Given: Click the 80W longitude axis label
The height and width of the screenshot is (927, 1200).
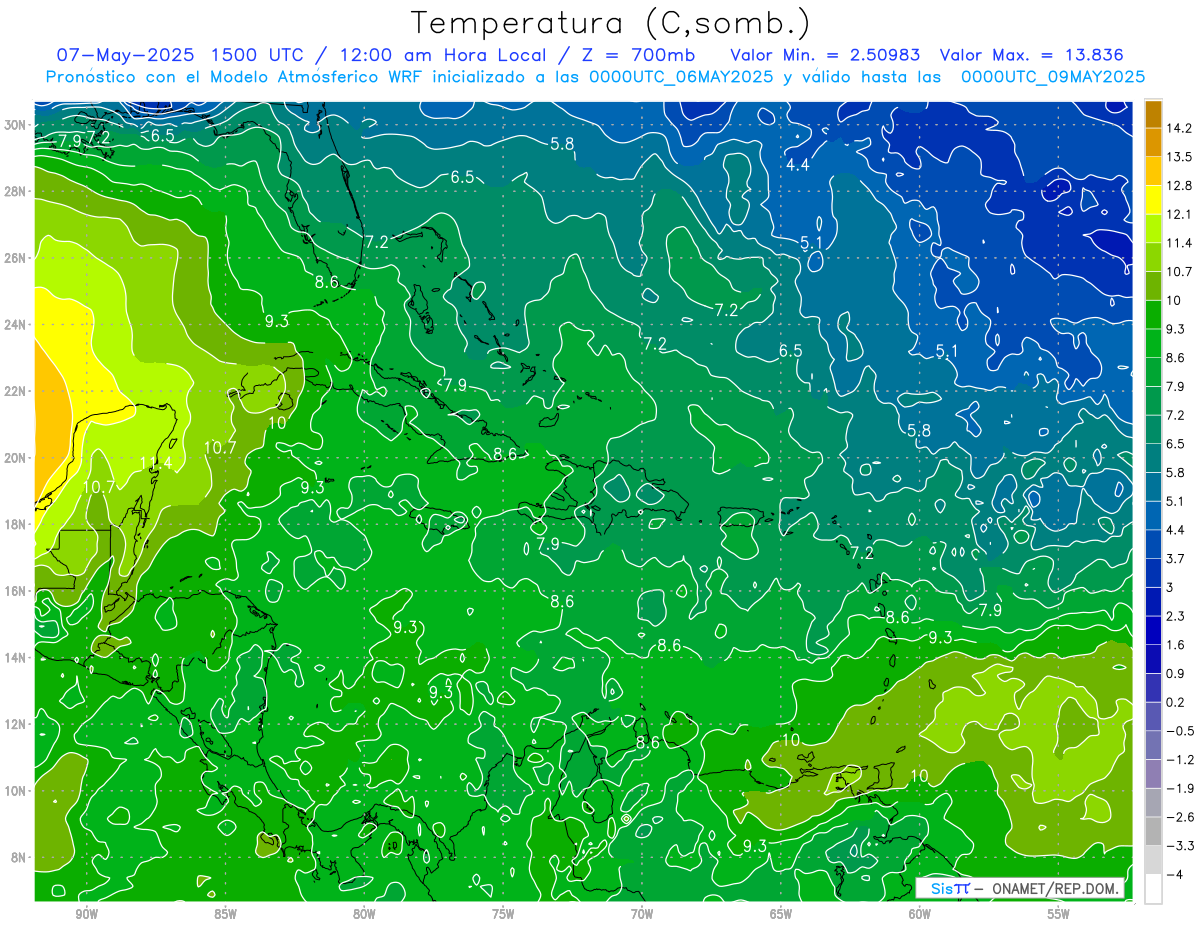Looking at the screenshot, I should (x=364, y=915).
